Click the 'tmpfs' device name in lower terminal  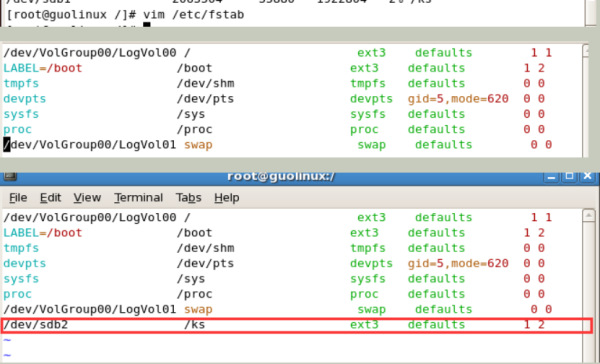(21, 248)
